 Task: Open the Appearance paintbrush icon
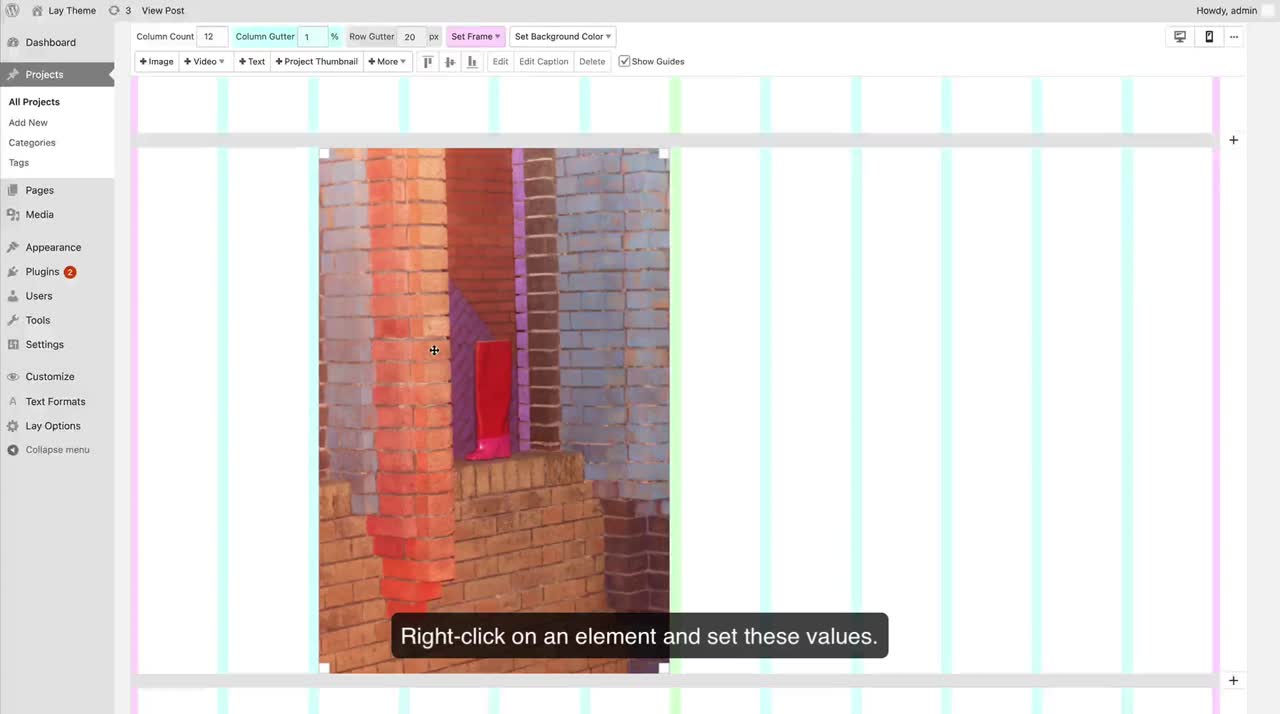pos(13,247)
